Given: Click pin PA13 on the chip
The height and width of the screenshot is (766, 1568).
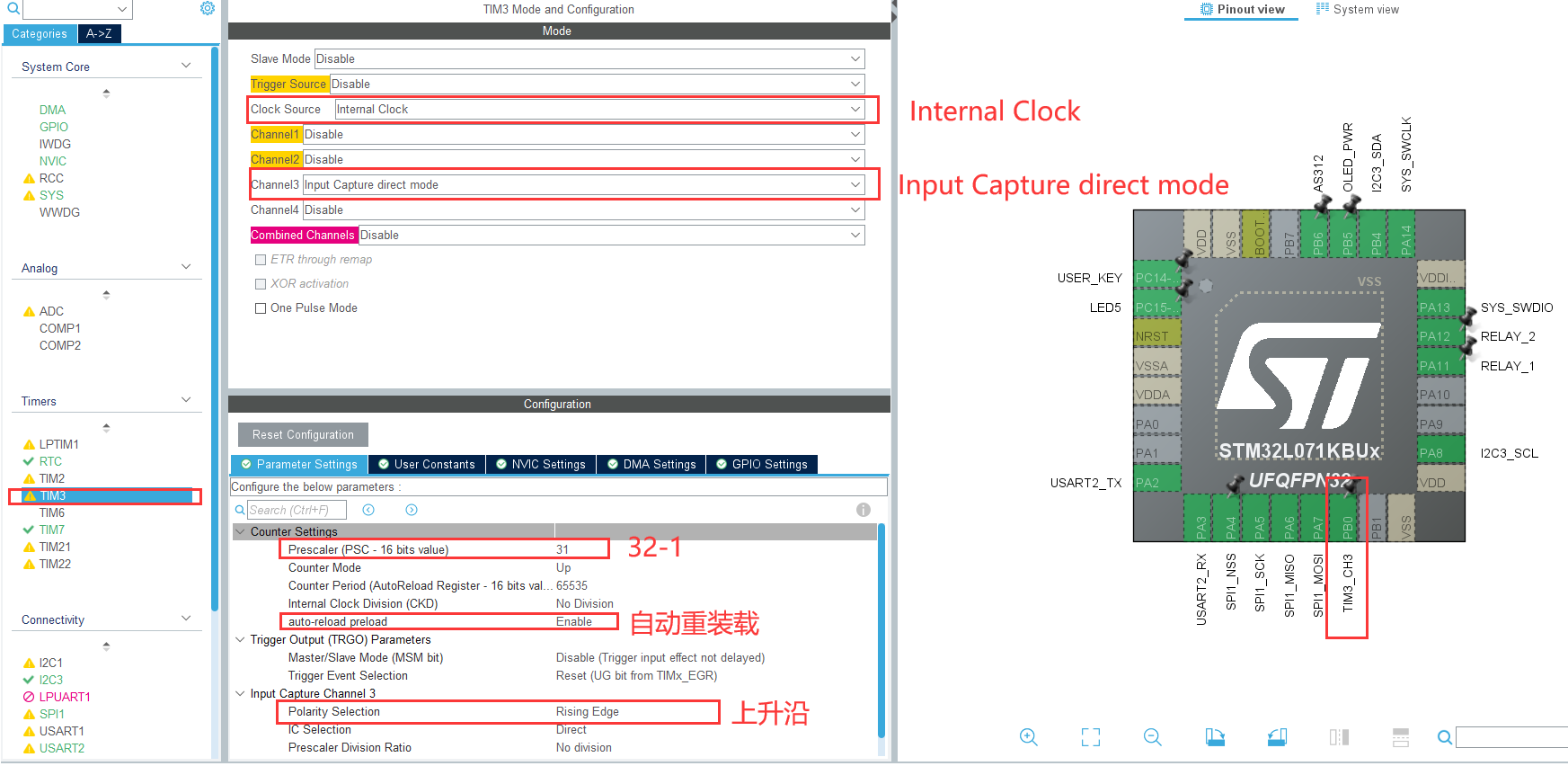Looking at the screenshot, I should point(1441,307).
